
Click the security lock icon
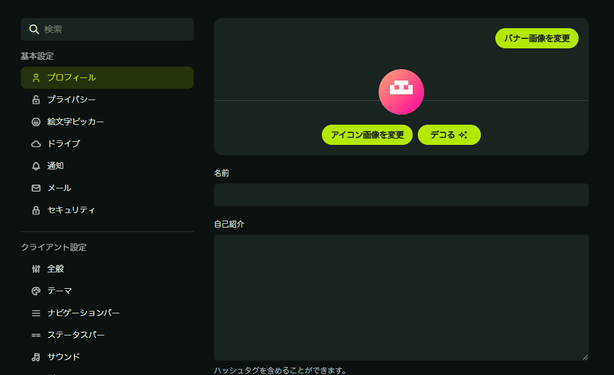(x=36, y=210)
